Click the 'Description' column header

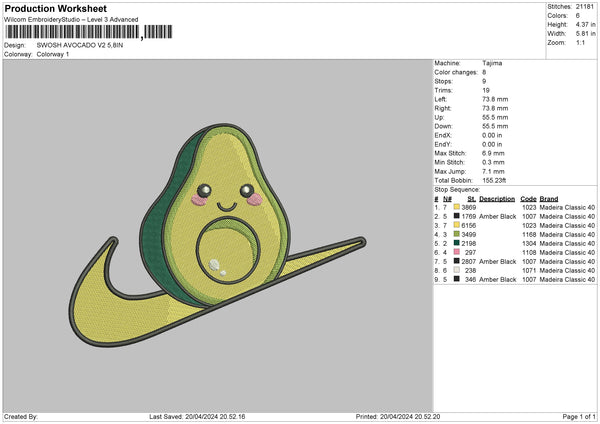(x=497, y=199)
